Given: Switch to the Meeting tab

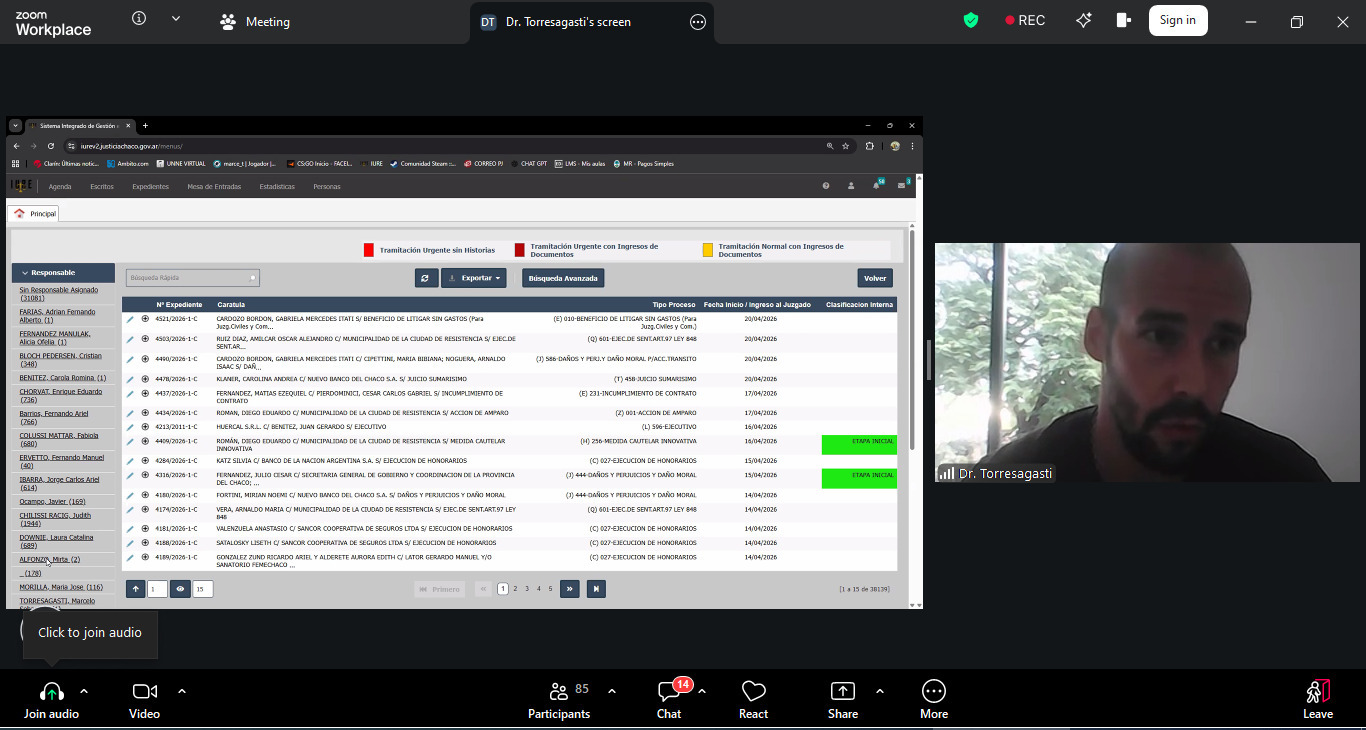Looking at the screenshot, I should [x=255, y=22].
